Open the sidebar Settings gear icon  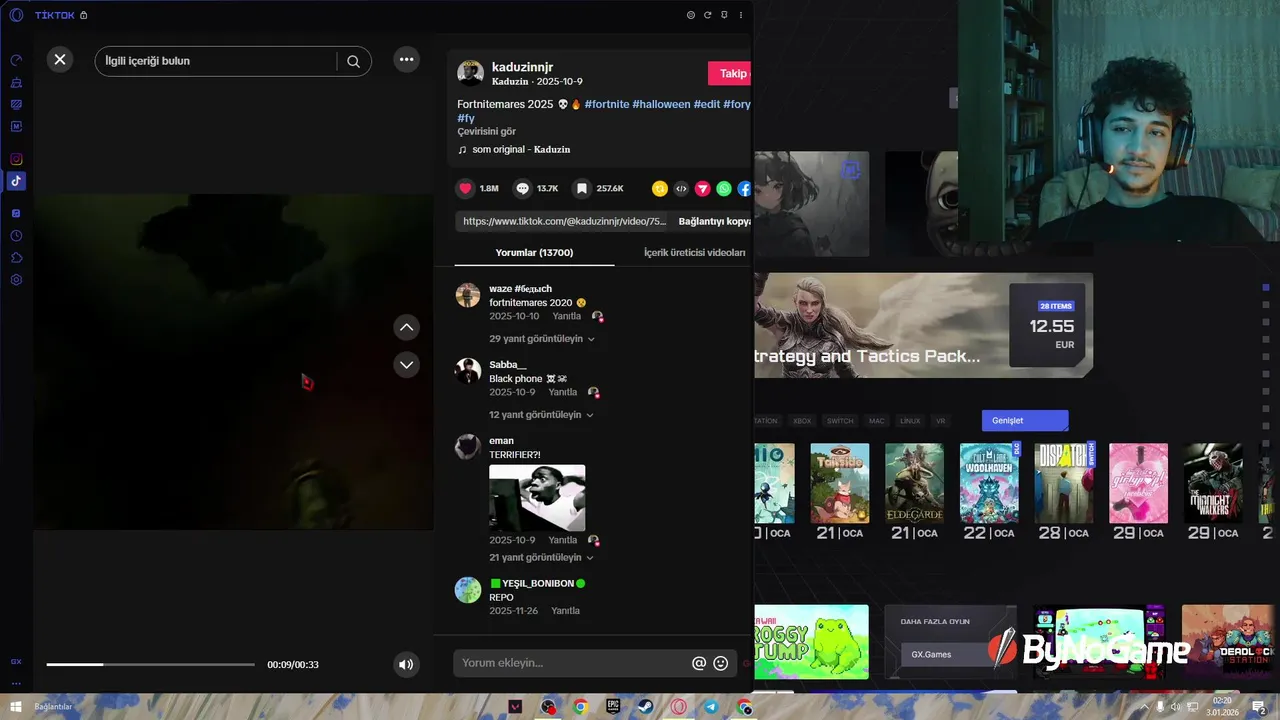[16, 279]
